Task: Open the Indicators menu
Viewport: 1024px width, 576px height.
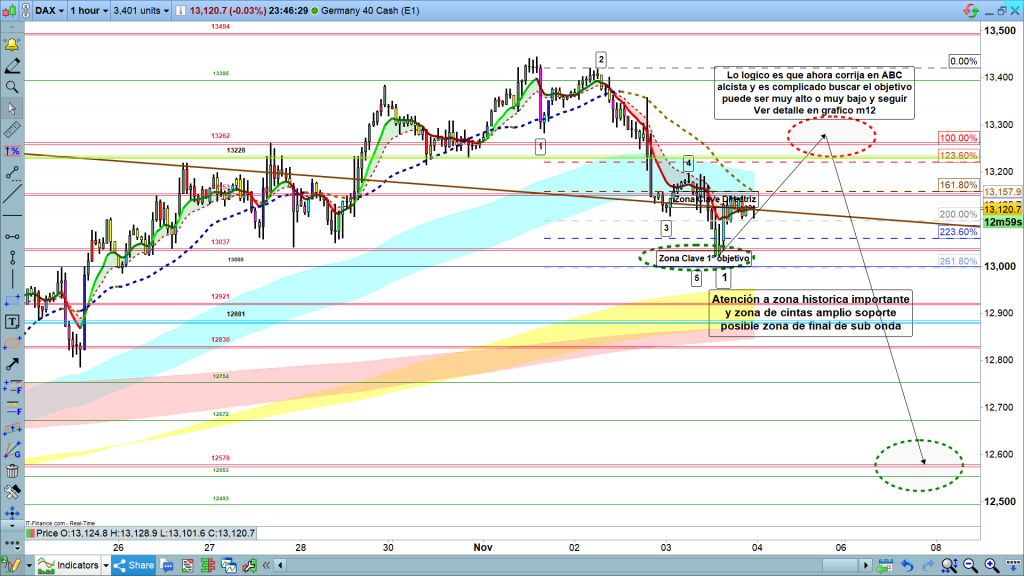Action: click(74, 565)
